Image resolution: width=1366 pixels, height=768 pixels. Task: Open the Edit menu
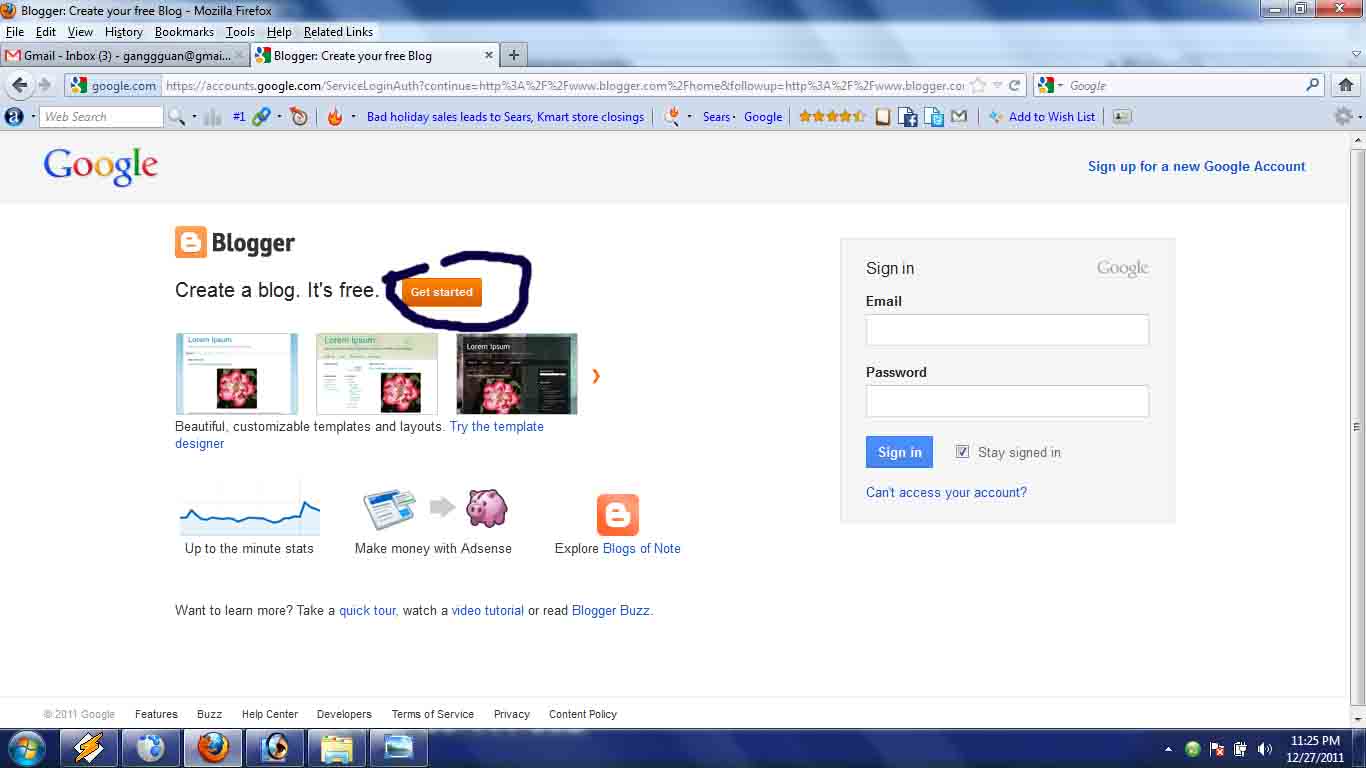tap(46, 32)
